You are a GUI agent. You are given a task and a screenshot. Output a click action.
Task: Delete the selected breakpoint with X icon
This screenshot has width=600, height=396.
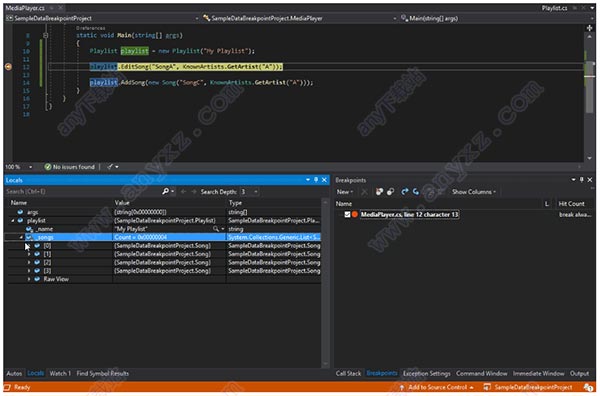tap(364, 192)
